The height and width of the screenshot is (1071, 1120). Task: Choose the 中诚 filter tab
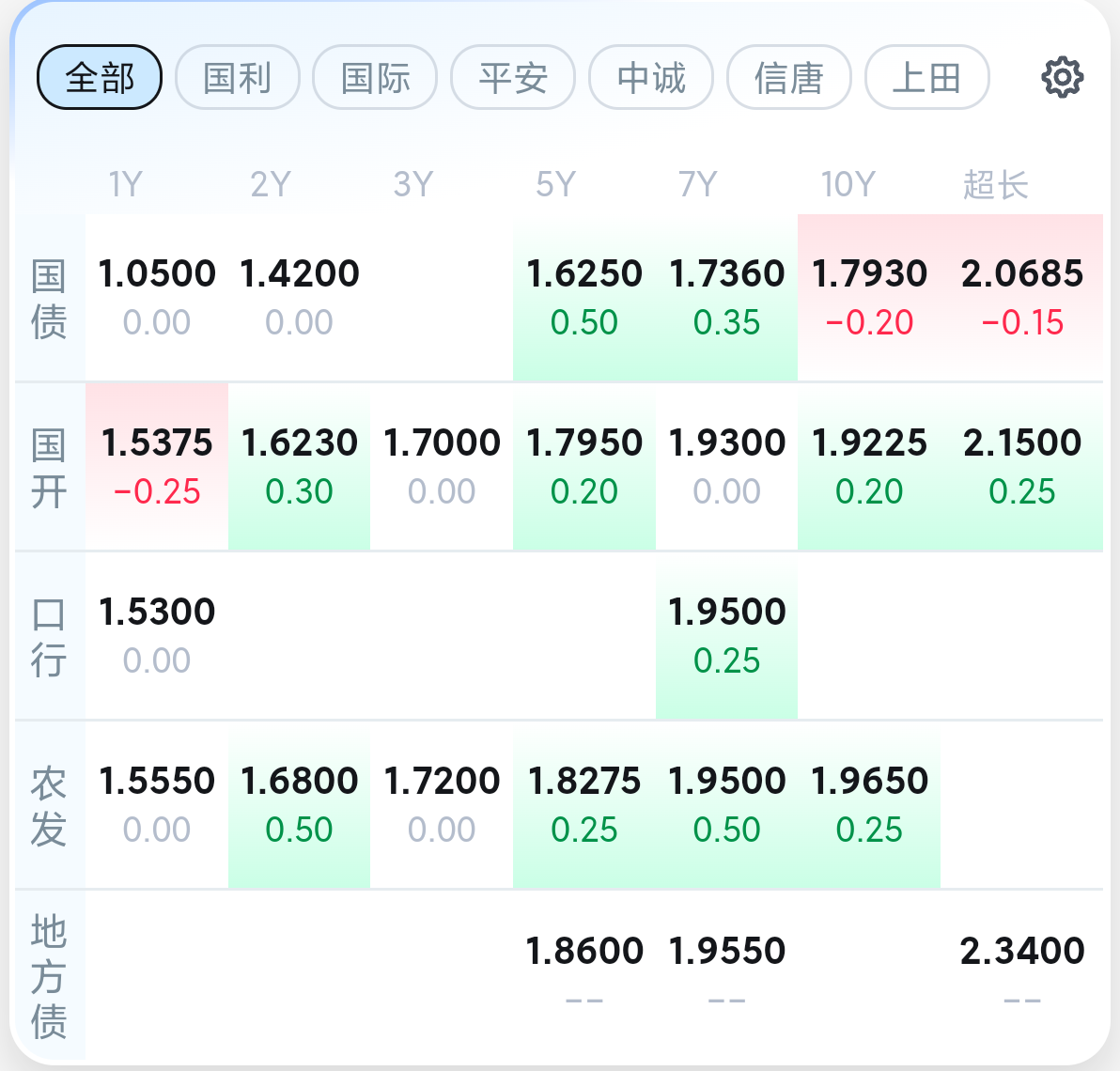[x=651, y=77]
